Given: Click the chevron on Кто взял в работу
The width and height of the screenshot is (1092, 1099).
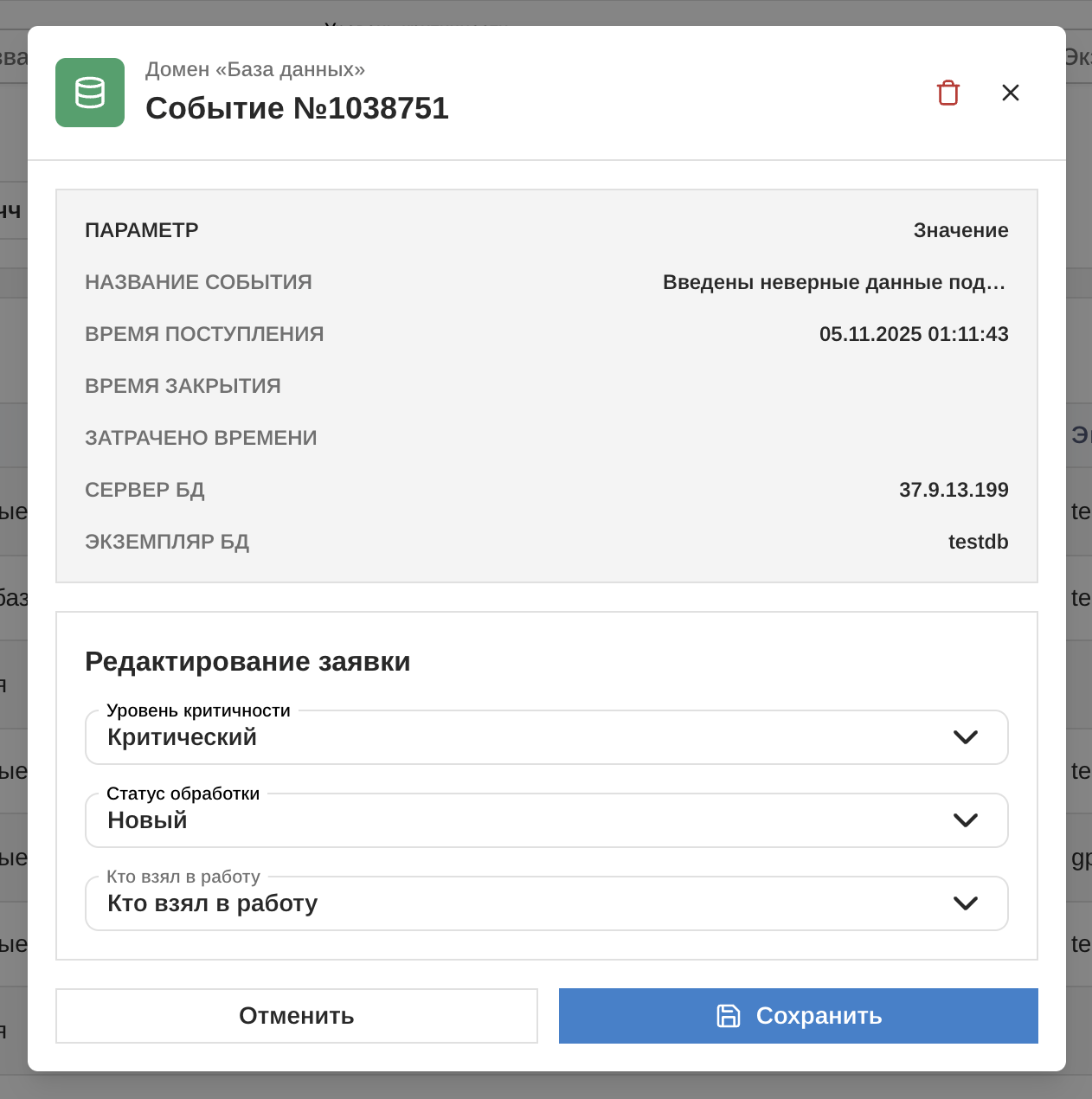Looking at the screenshot, I should coord(966,903).
